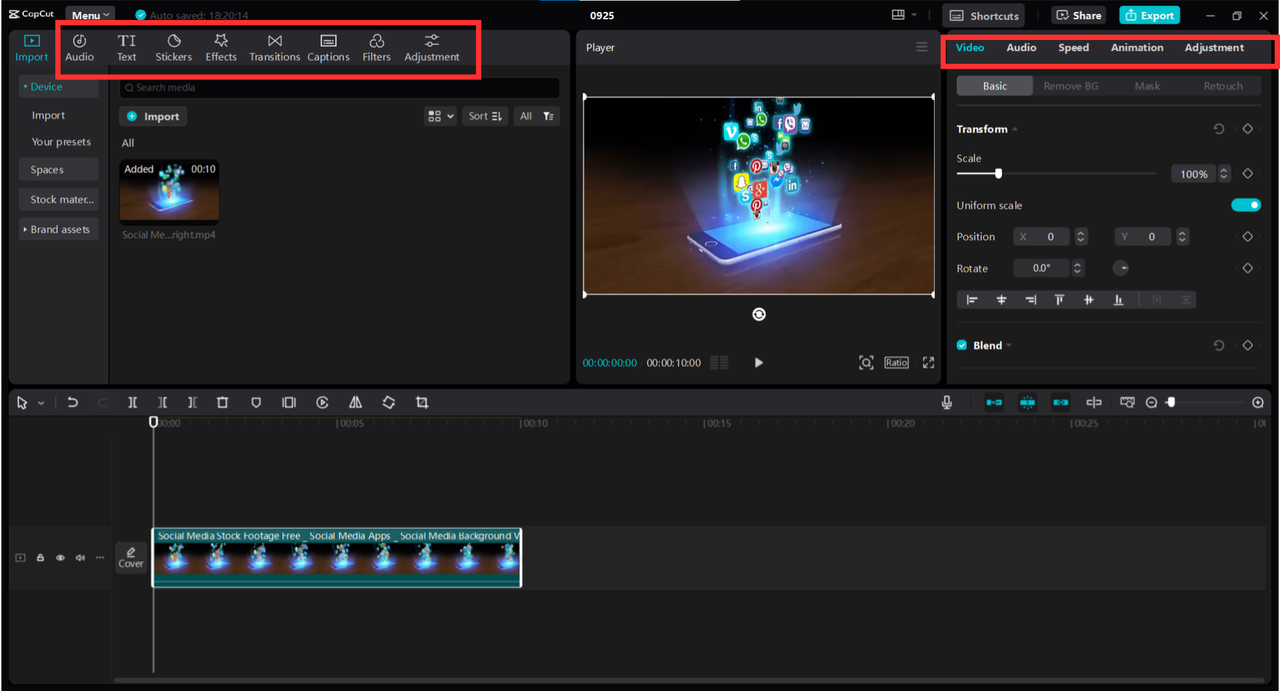Open the layout dropdown beside Shortcuts
The height and width of the screenshot is (691, 1280).
[x=903, y=15]
